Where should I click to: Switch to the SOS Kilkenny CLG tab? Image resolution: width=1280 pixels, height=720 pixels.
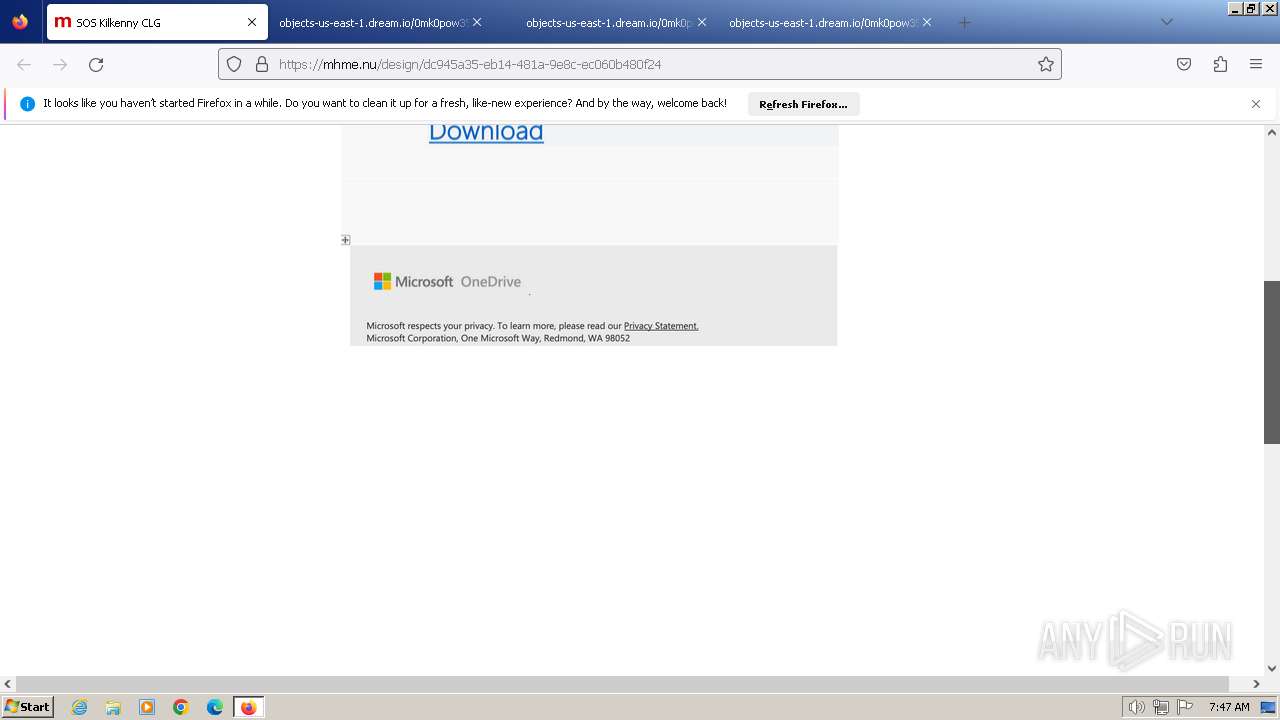[156, 22]
